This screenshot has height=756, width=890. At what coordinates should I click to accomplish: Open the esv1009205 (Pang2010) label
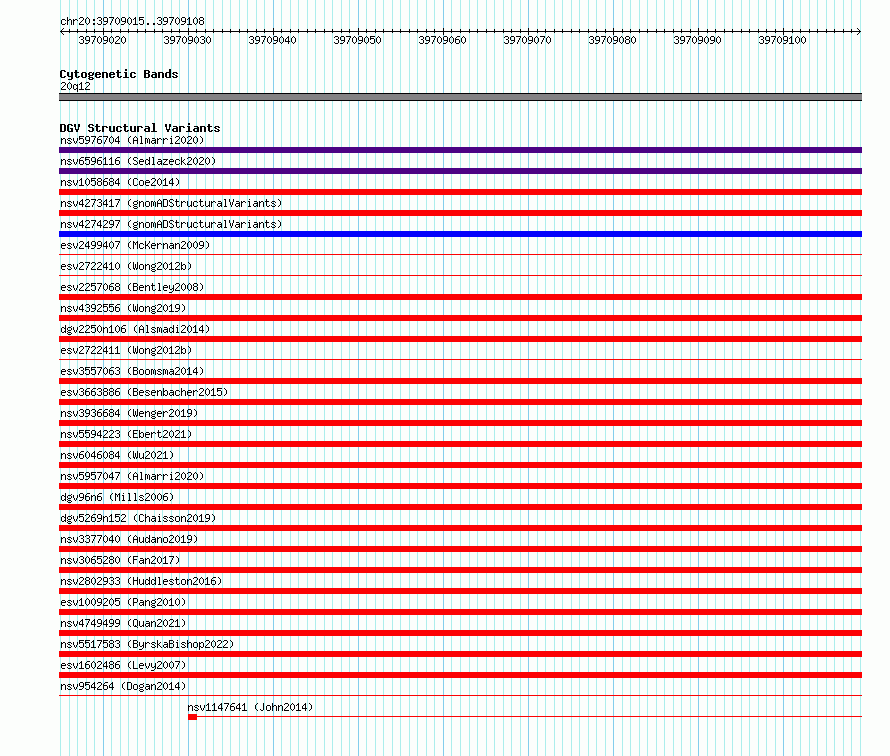(x=123, y=602)
